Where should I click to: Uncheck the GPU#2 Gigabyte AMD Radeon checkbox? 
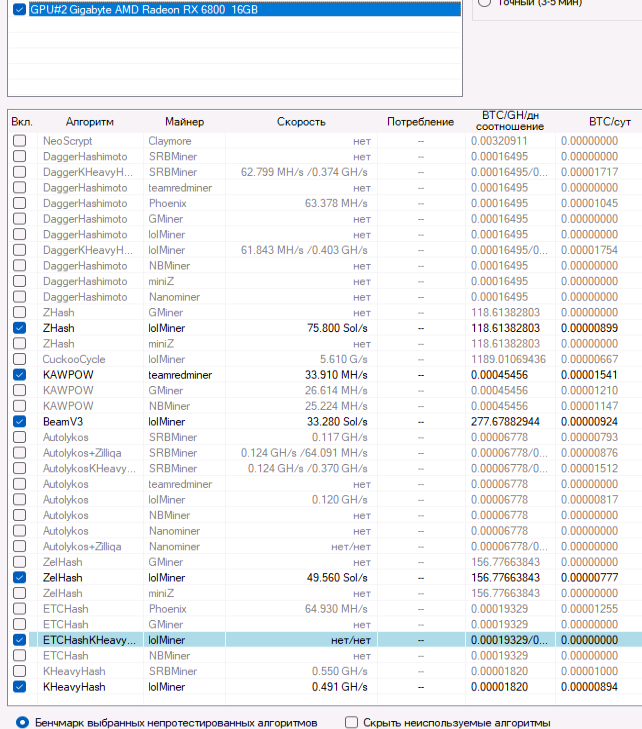pyautogui.click(x=19, y=9)
